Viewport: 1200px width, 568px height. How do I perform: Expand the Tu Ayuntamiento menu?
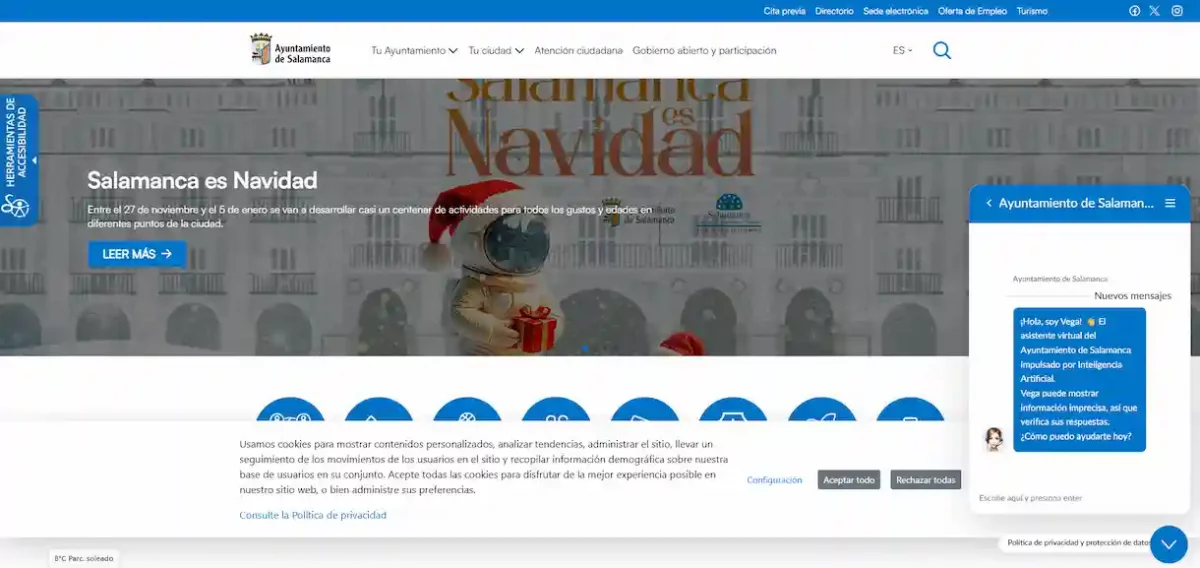tap(414, 51)
